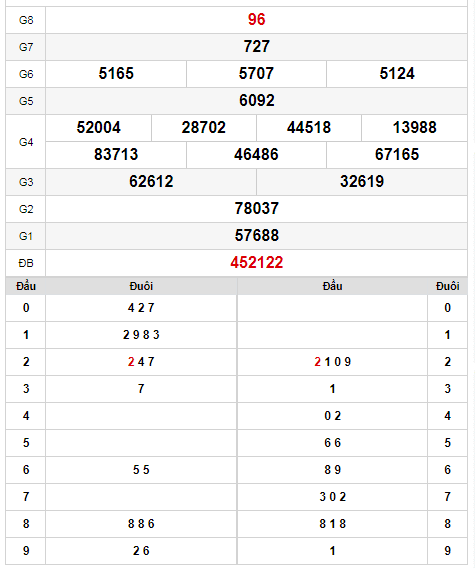
Task: Click the G5 row label
Action: [x=26, y=101]
